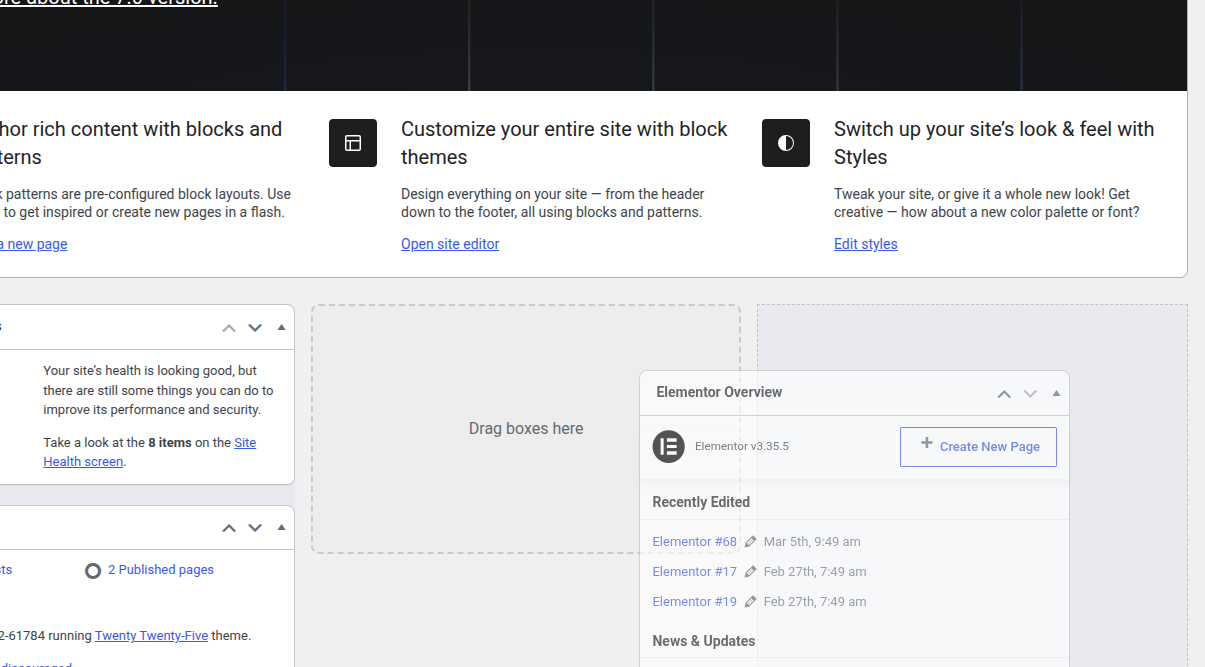Move the Site Health widget down
1205x667 pixels.
click(255, 328)
